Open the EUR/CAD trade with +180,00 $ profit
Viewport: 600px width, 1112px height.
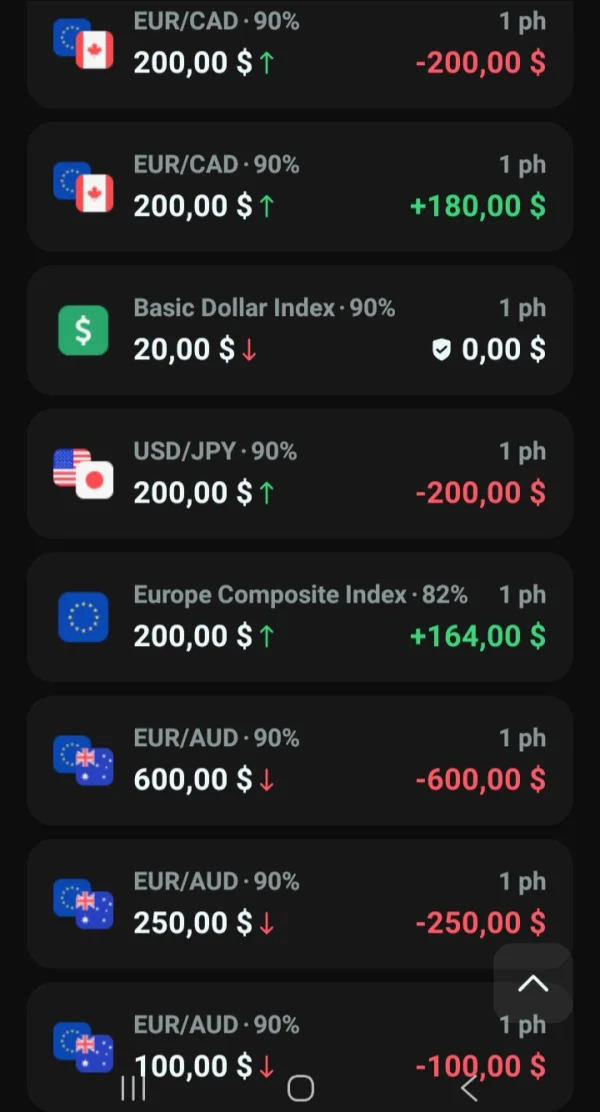point(300,187)
